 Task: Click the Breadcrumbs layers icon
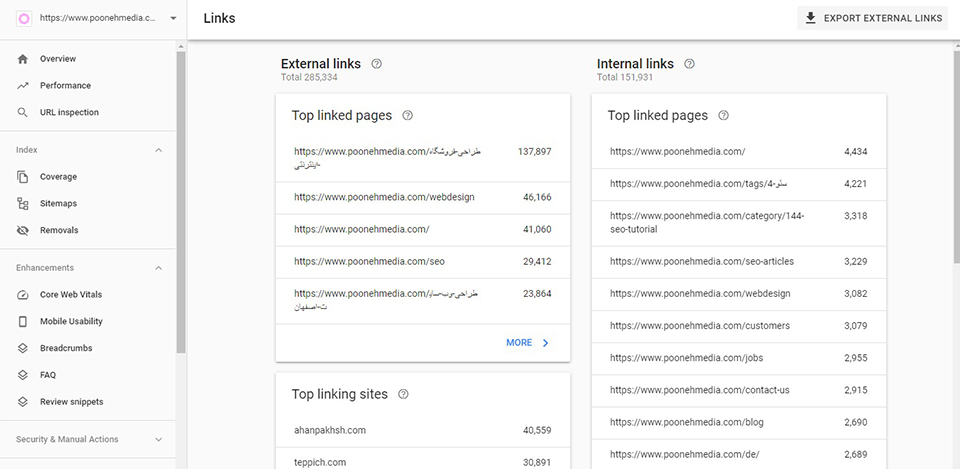(23, 348)
